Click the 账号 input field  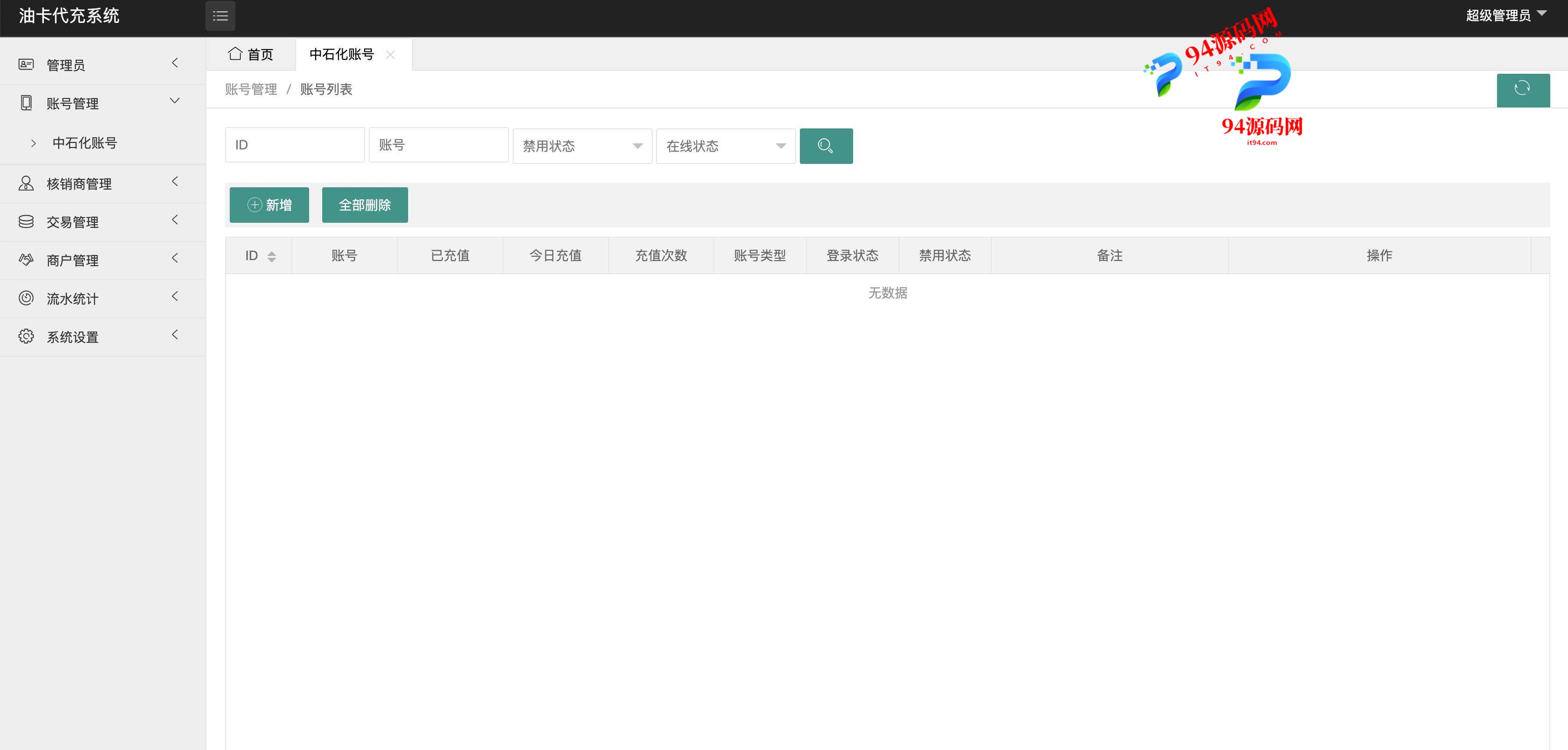438,145
